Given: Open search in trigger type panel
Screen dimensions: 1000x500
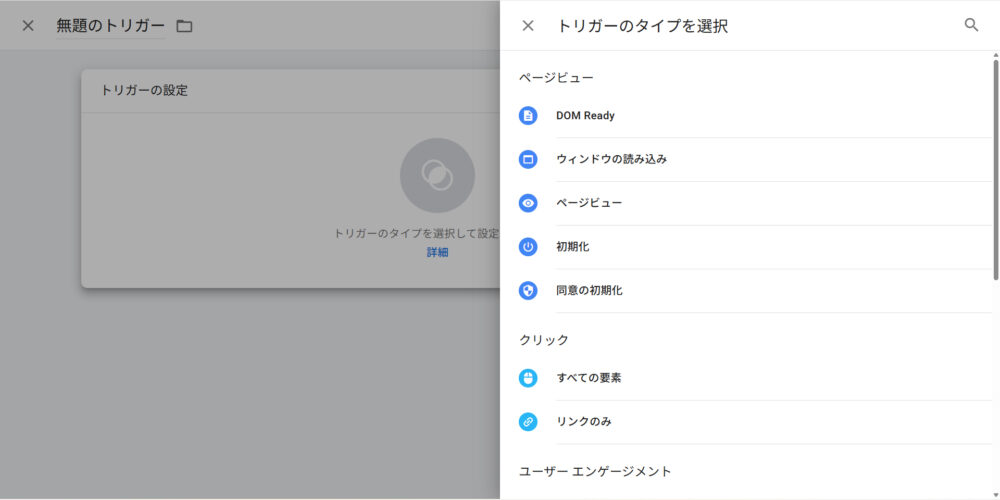Looking at the screenshot, I should (971, 25).
